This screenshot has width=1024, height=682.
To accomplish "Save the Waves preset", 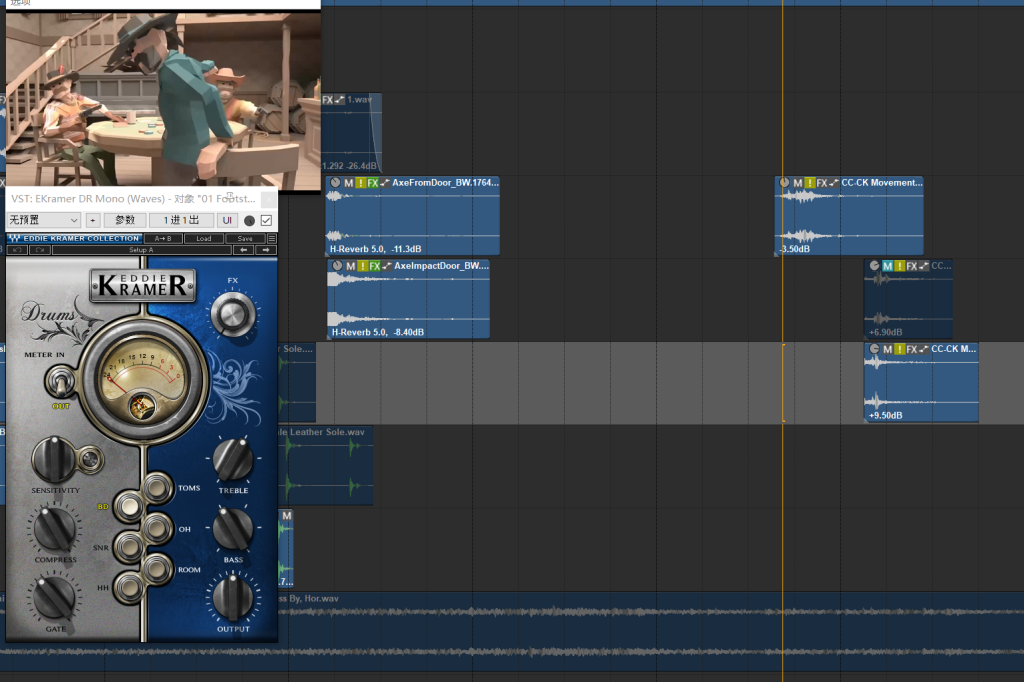I will pos(245,238).
